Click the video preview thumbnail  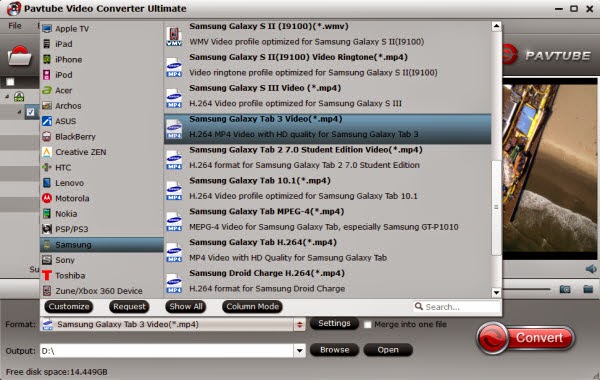(x=550, y=168)
